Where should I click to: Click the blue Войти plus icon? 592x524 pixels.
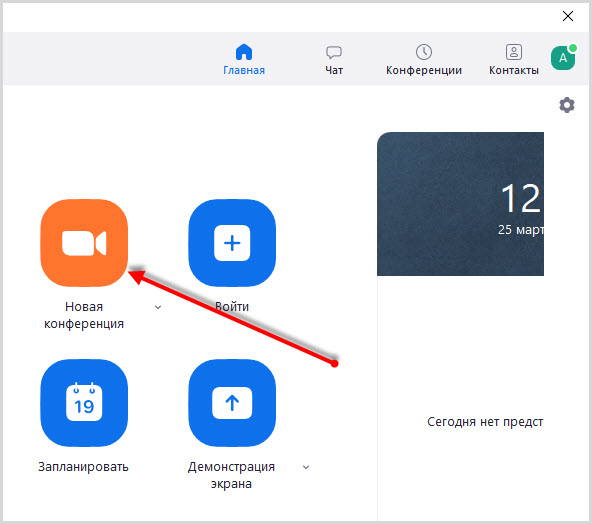tap(232, 243)
